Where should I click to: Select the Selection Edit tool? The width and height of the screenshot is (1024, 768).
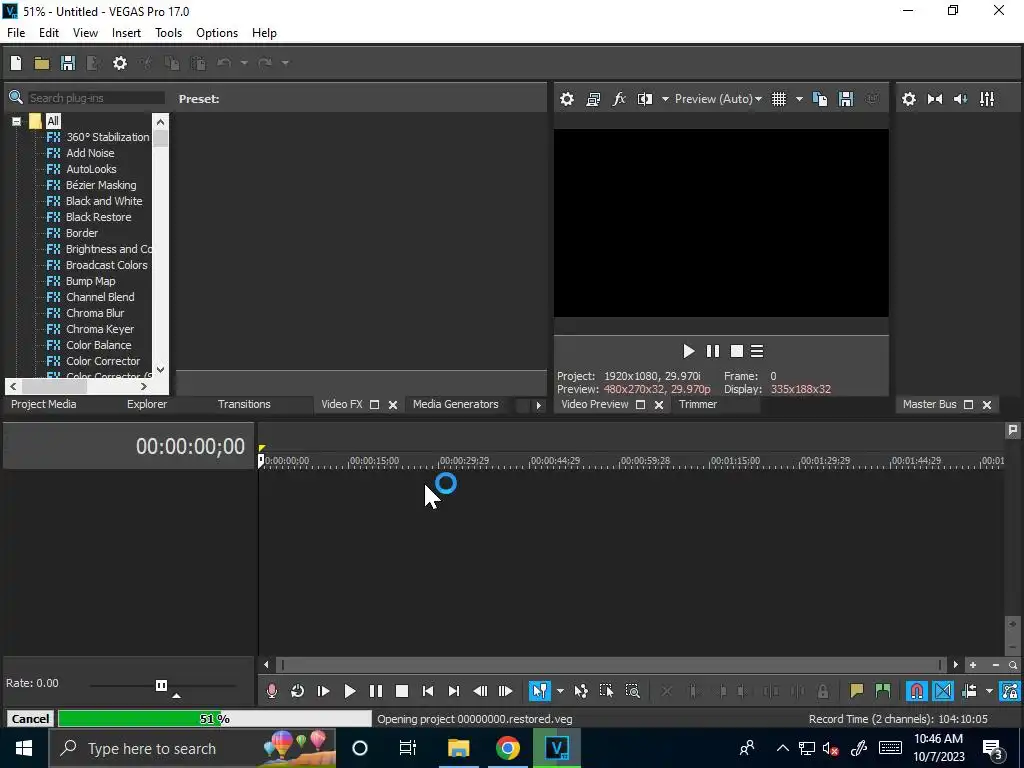coord(606,691)
